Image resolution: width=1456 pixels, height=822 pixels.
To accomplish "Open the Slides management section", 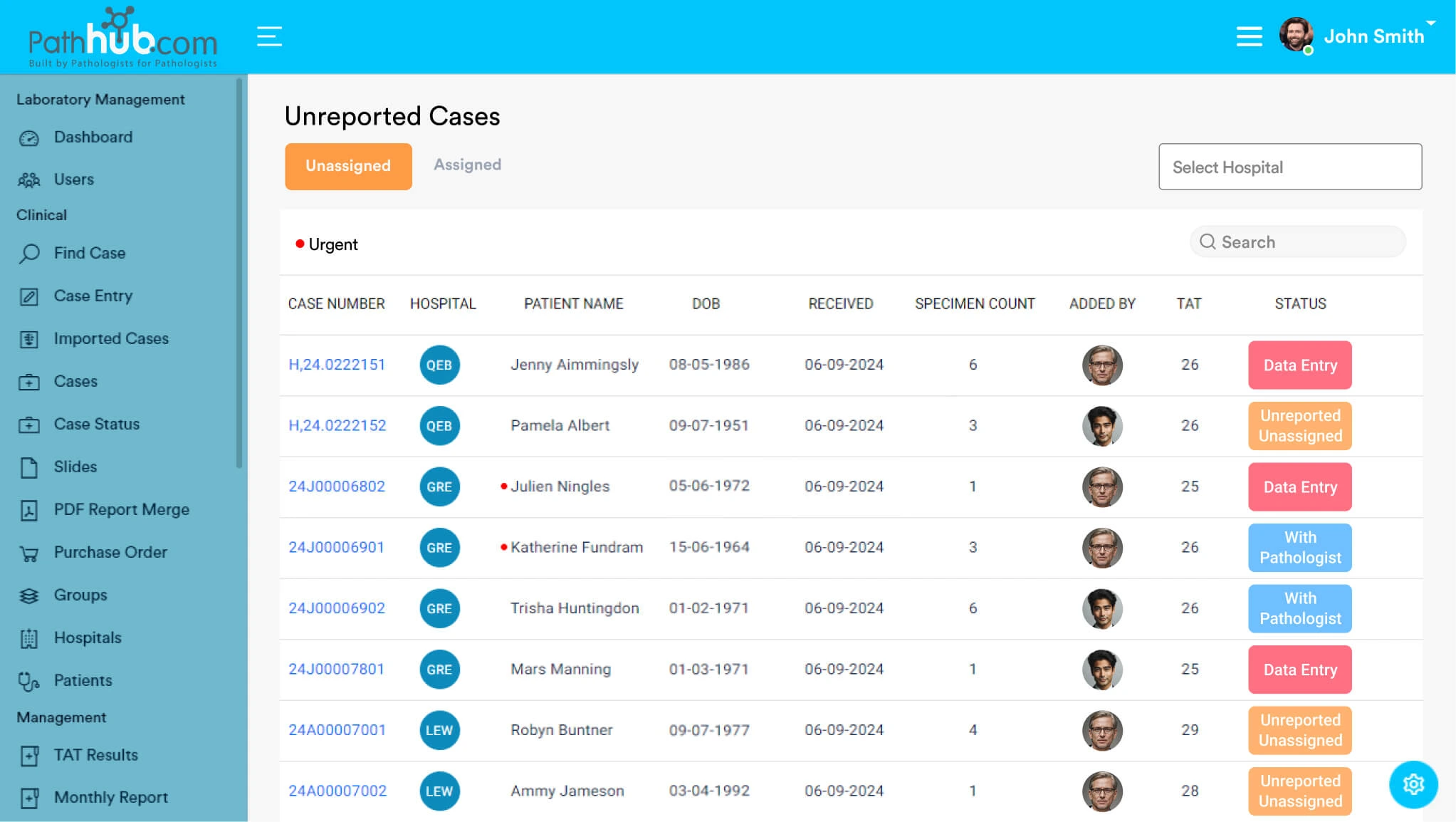I will point(75,467).
